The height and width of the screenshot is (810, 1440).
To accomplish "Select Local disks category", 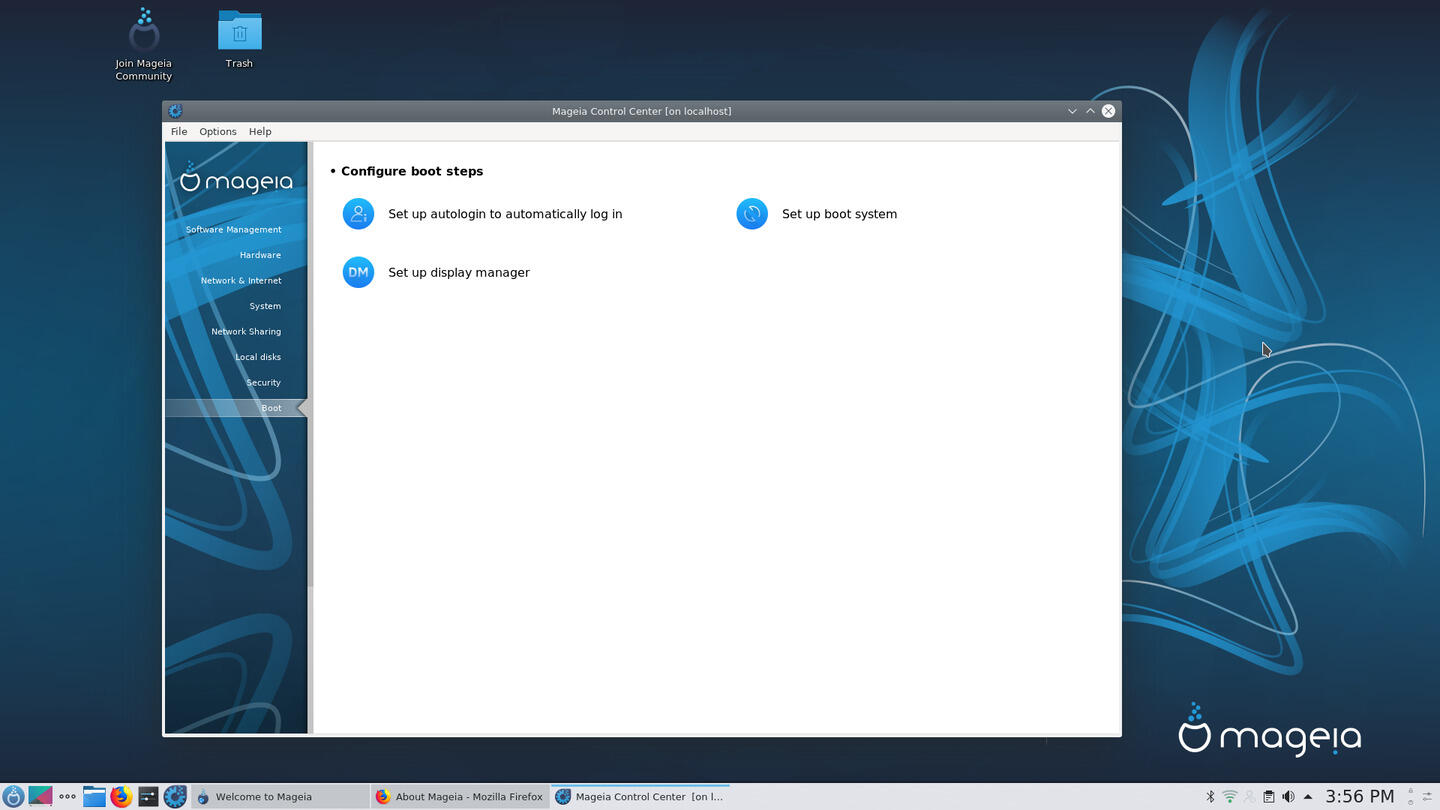I will (x=258, y=357).
